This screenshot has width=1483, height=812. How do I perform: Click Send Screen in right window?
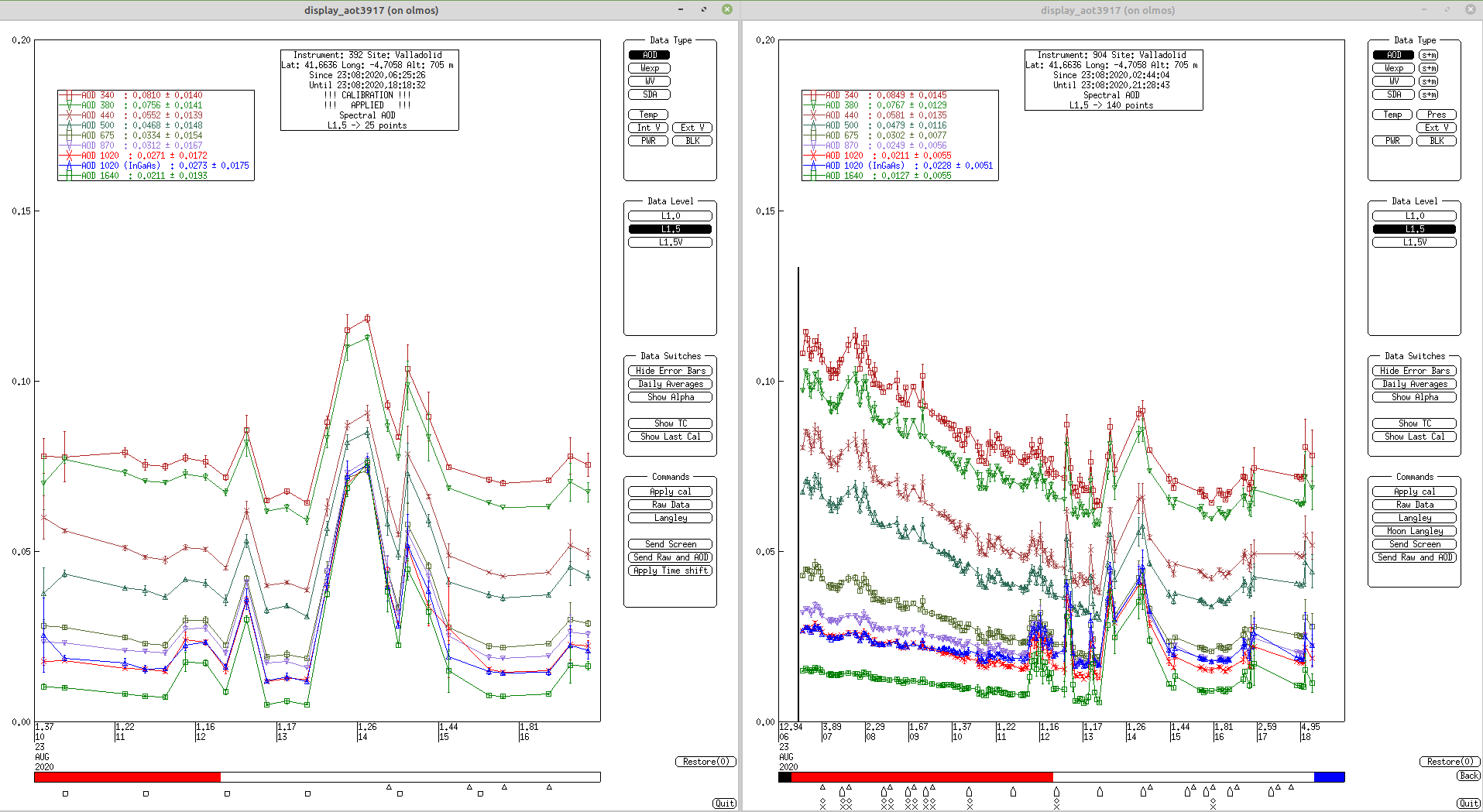tap(1414, 544)
